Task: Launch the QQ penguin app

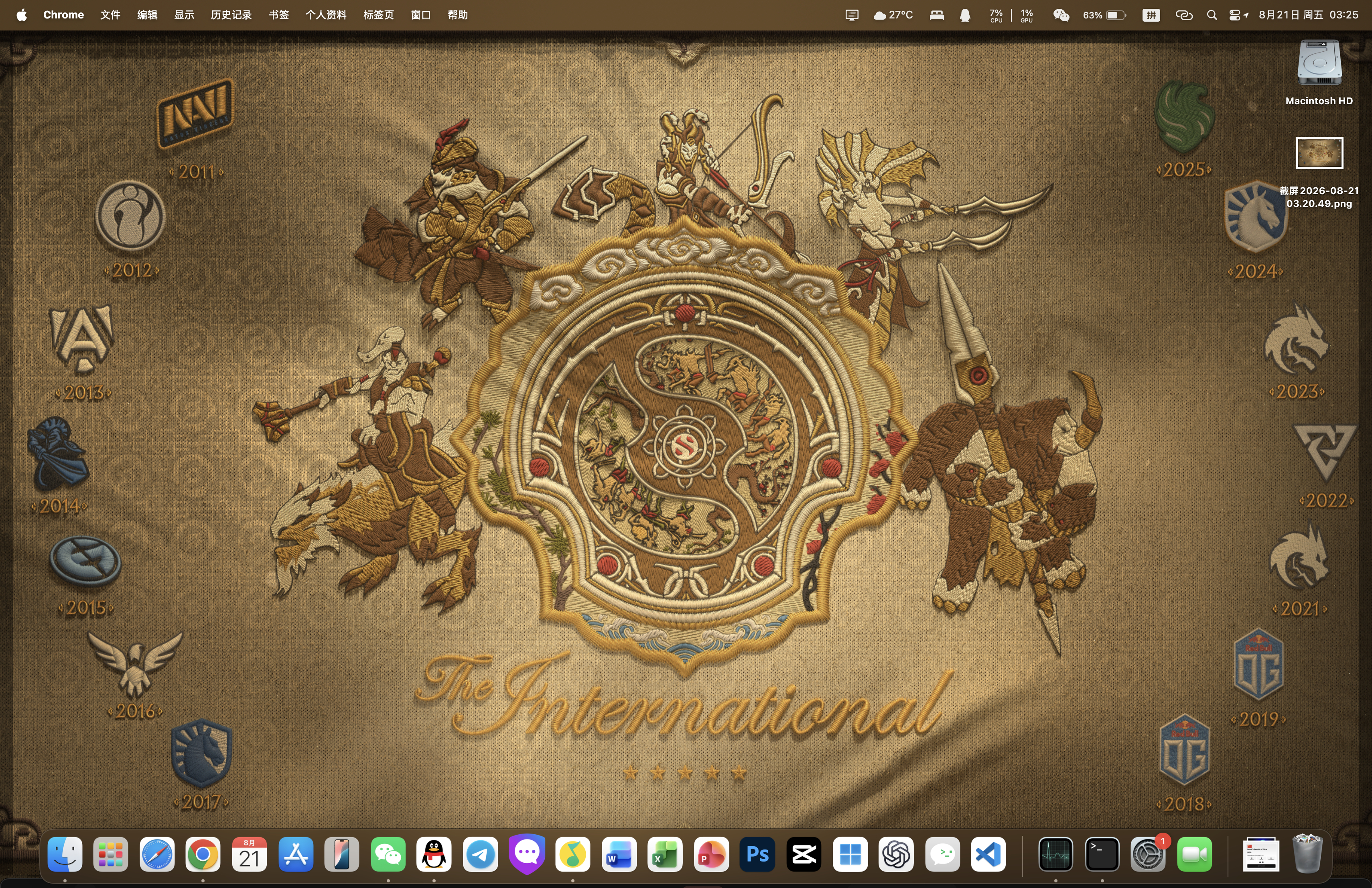Action: pos(434,854)
